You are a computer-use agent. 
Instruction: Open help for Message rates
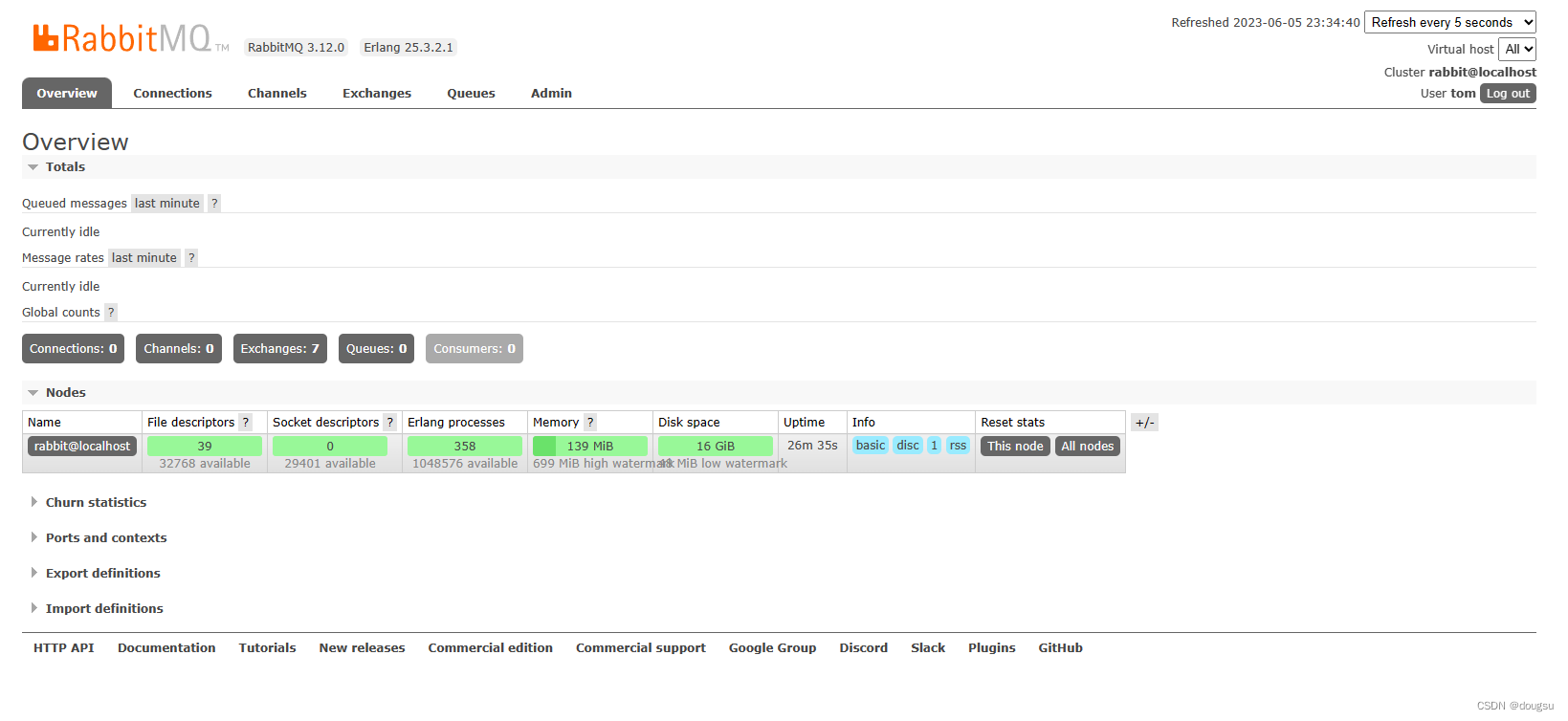[x=191, y=258]
